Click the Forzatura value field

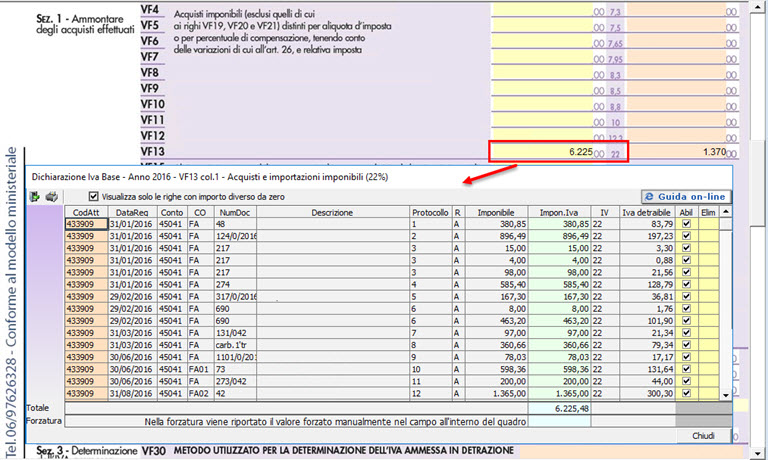click(559, 421)
